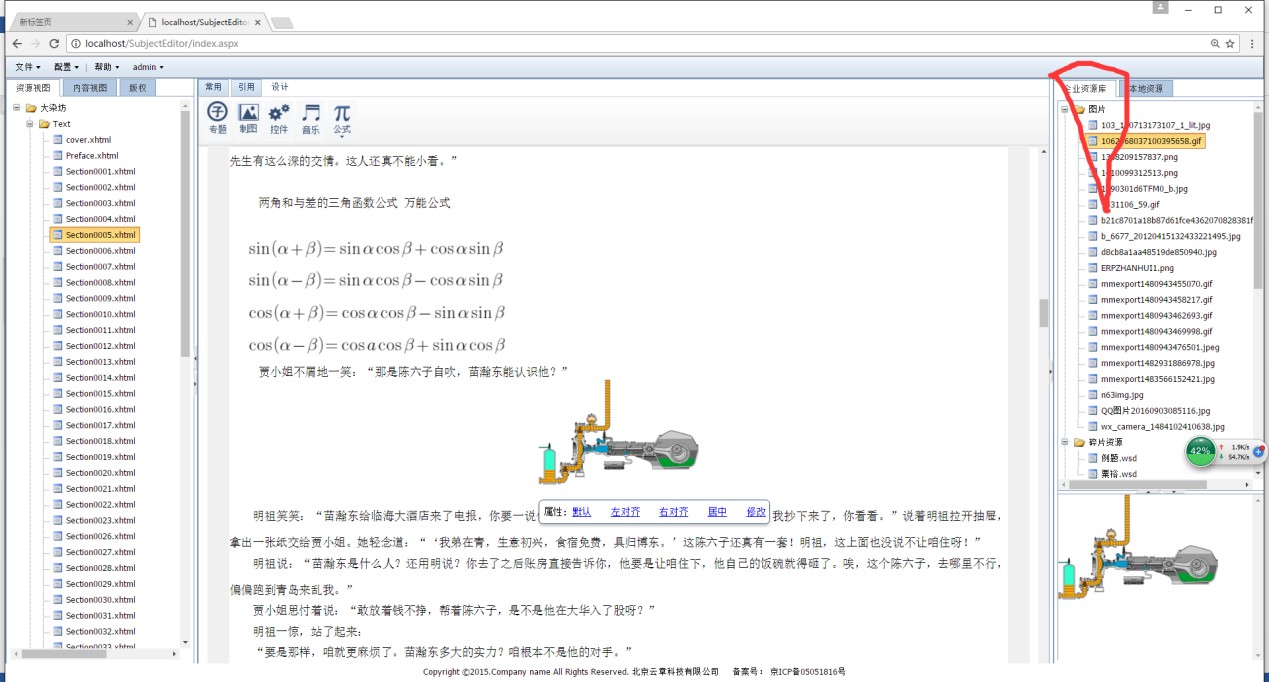This screenshot has width=1269, height=682.
Task: Open the 文件 dropdown menu
Action: pyautogui.click(x=28, y=67)
